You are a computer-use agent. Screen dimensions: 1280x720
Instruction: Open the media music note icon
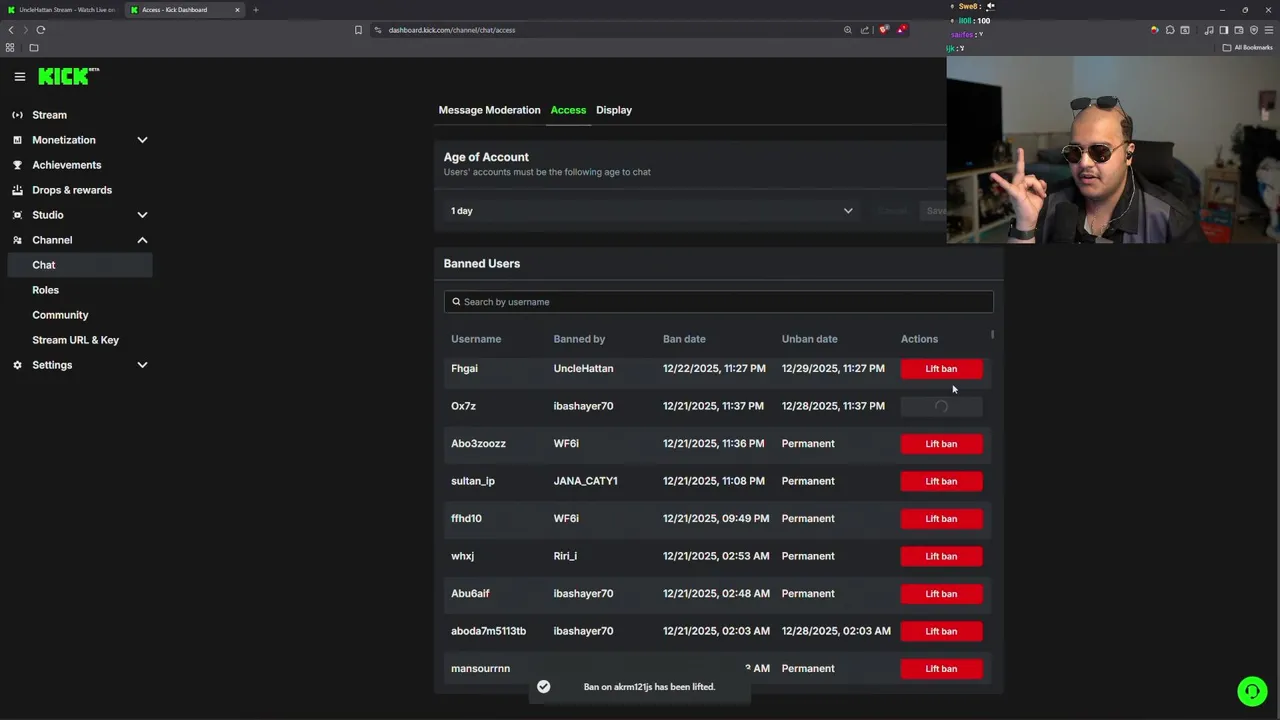point(1209,30)
